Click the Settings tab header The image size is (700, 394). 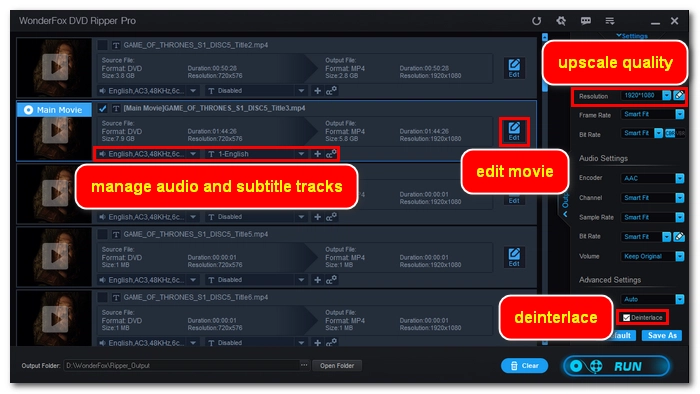coord(632,36)
